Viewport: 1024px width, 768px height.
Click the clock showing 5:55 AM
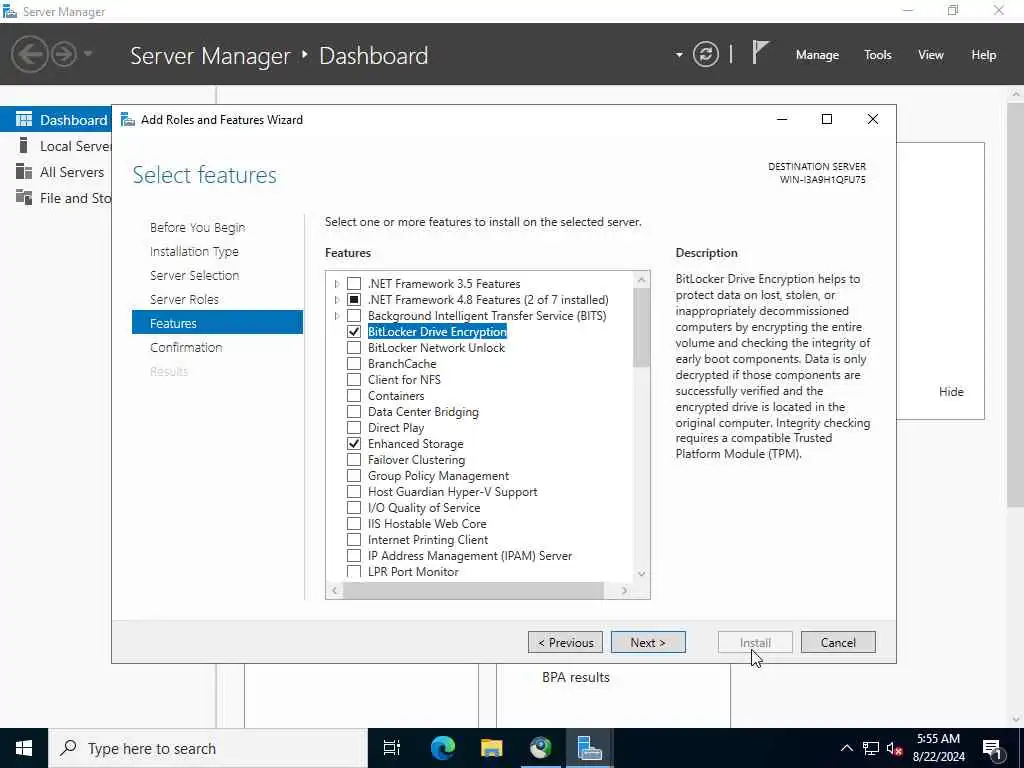938,739
